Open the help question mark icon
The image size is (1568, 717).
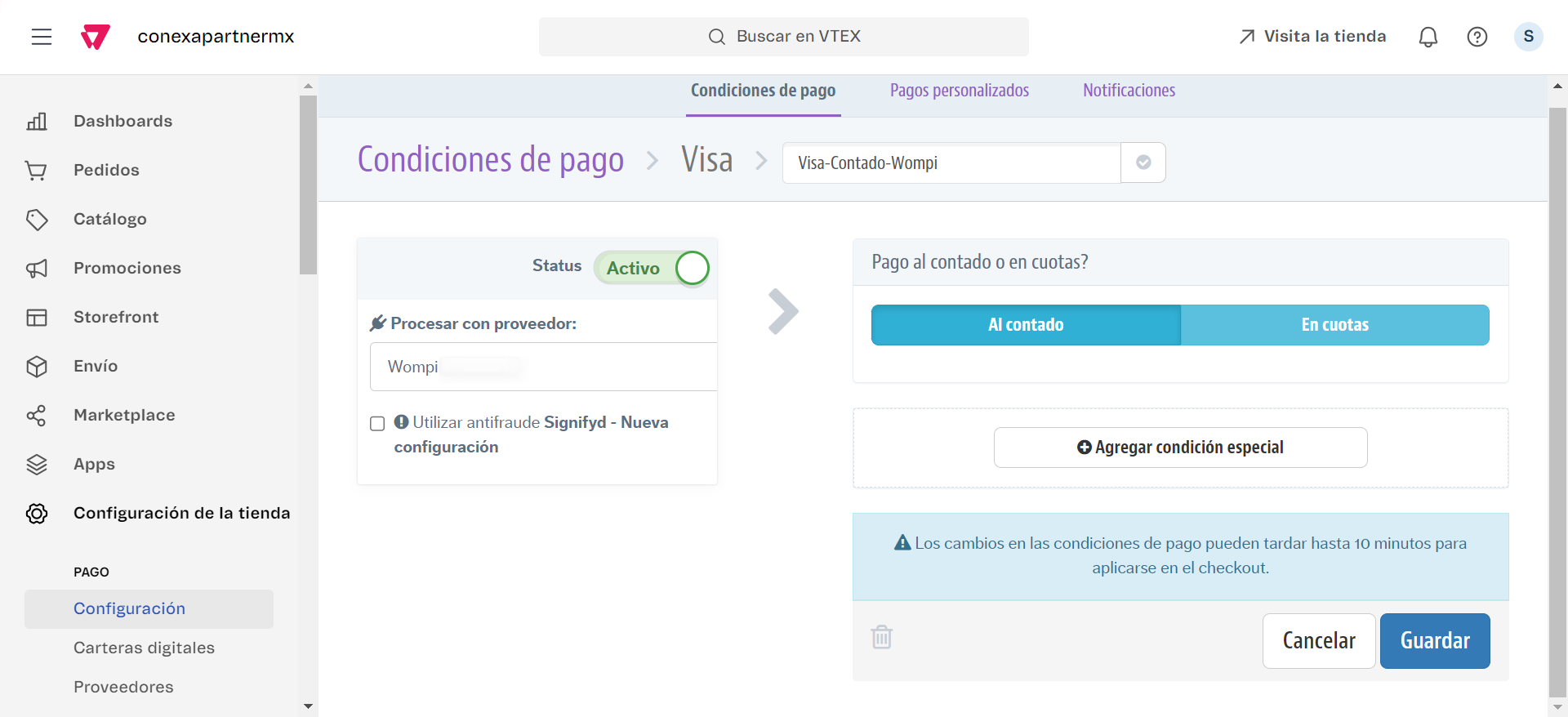point(1477,37)
